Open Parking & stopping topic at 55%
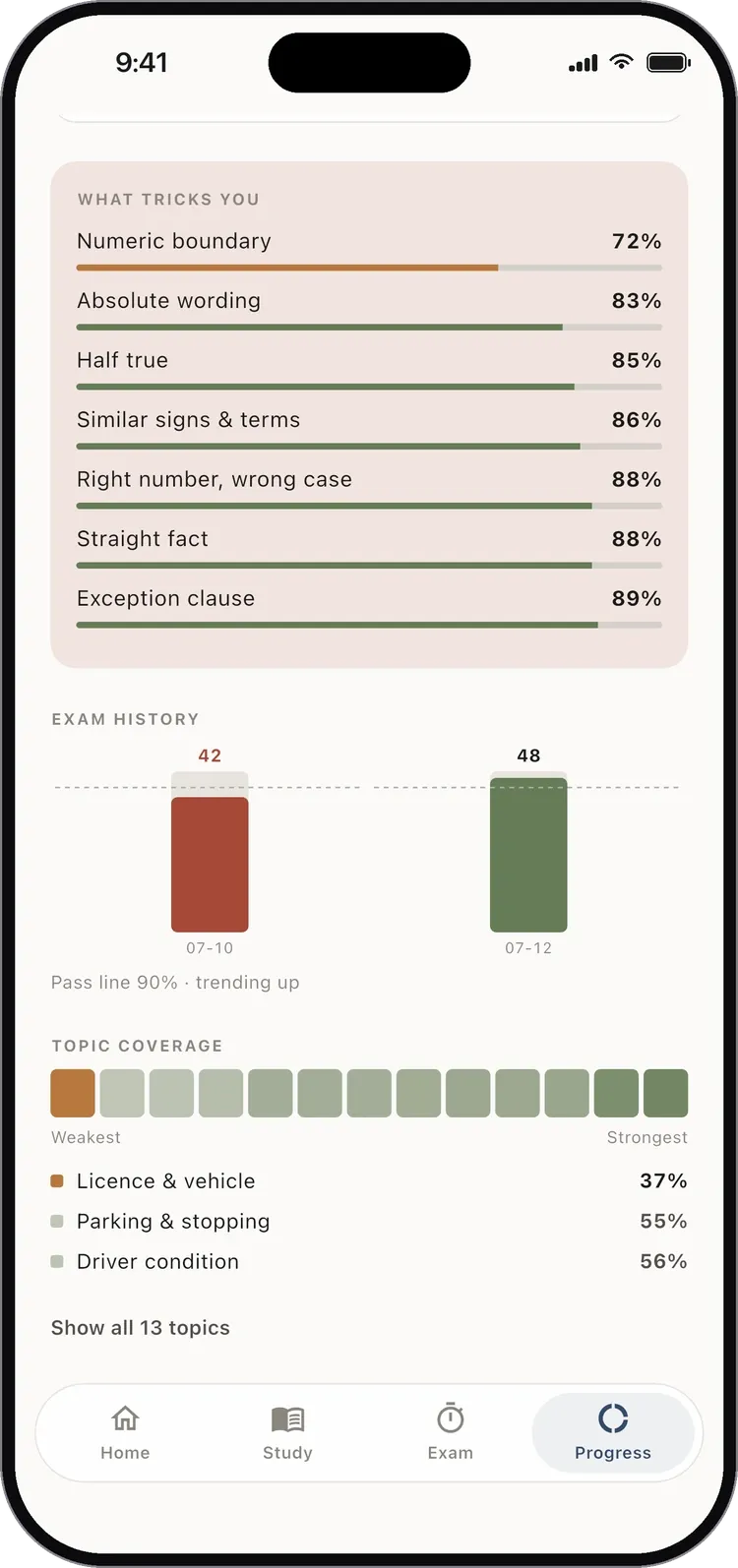This screenshot has width=738, height=1568. pos(369,1221)
